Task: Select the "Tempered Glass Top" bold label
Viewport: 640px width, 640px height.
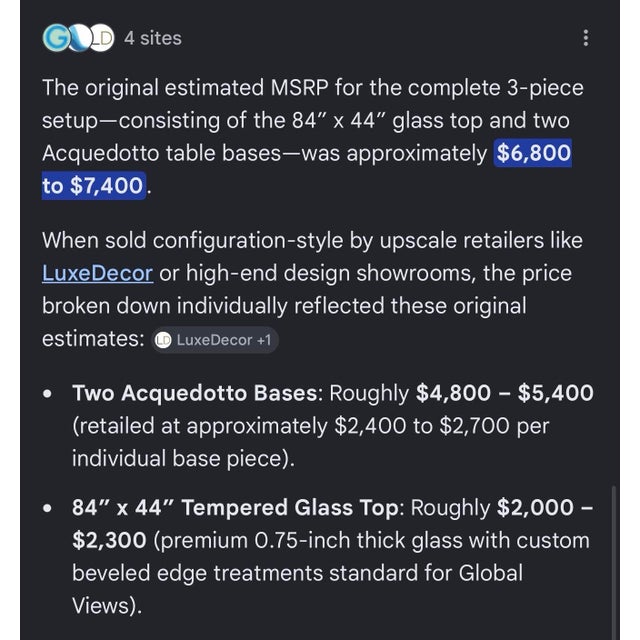Action: (x=290, y=508)
